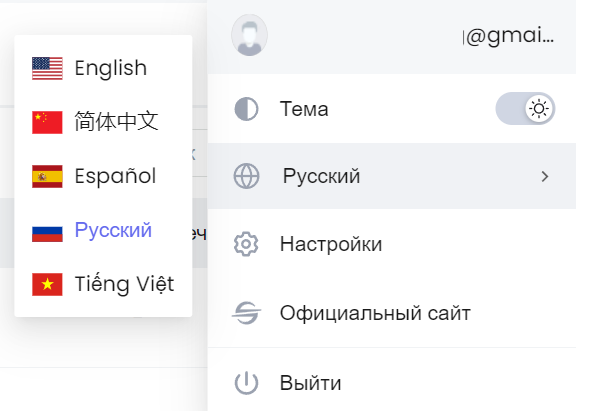Click the power icon beside Выйти
The height and width of the screenshot is (411, 600).
(x=246, y=382)
